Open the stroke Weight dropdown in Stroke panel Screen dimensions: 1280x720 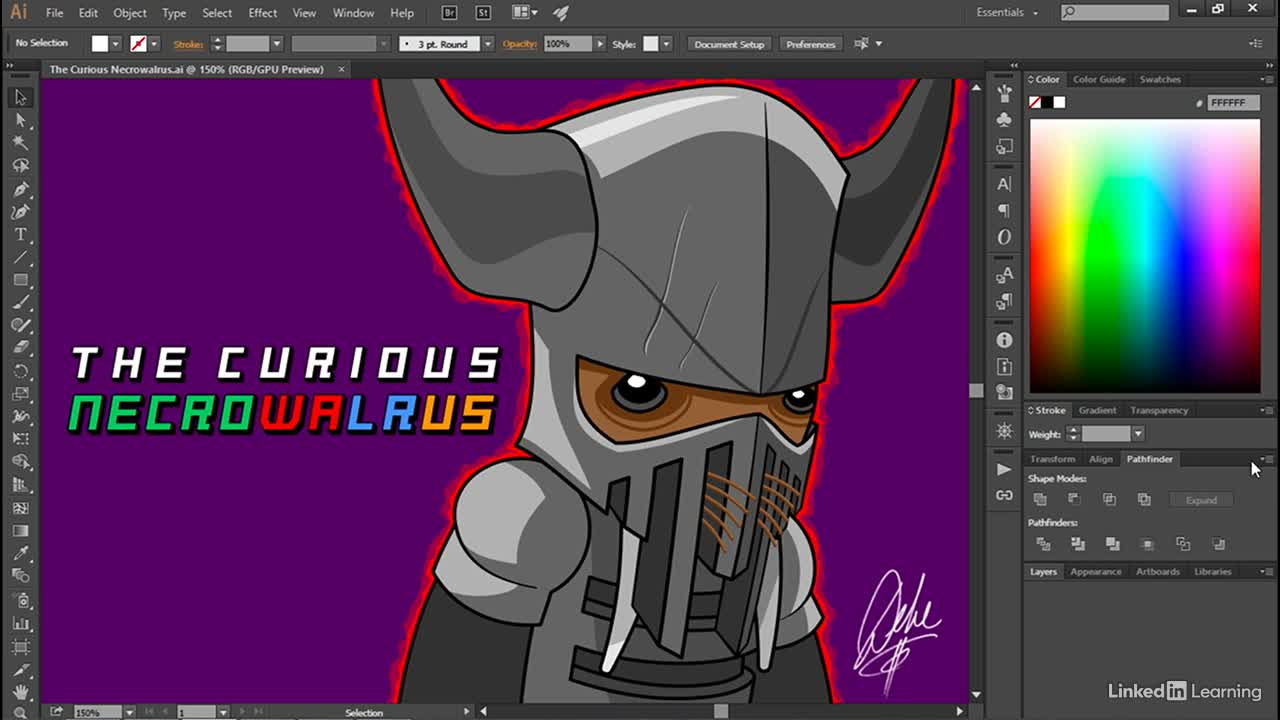1138,433
